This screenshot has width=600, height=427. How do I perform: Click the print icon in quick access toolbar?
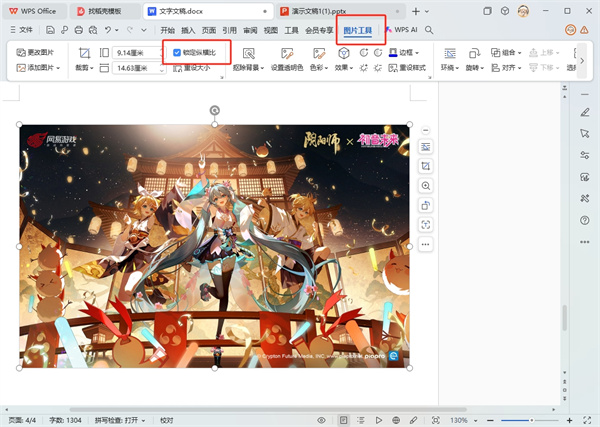(78, 30)
